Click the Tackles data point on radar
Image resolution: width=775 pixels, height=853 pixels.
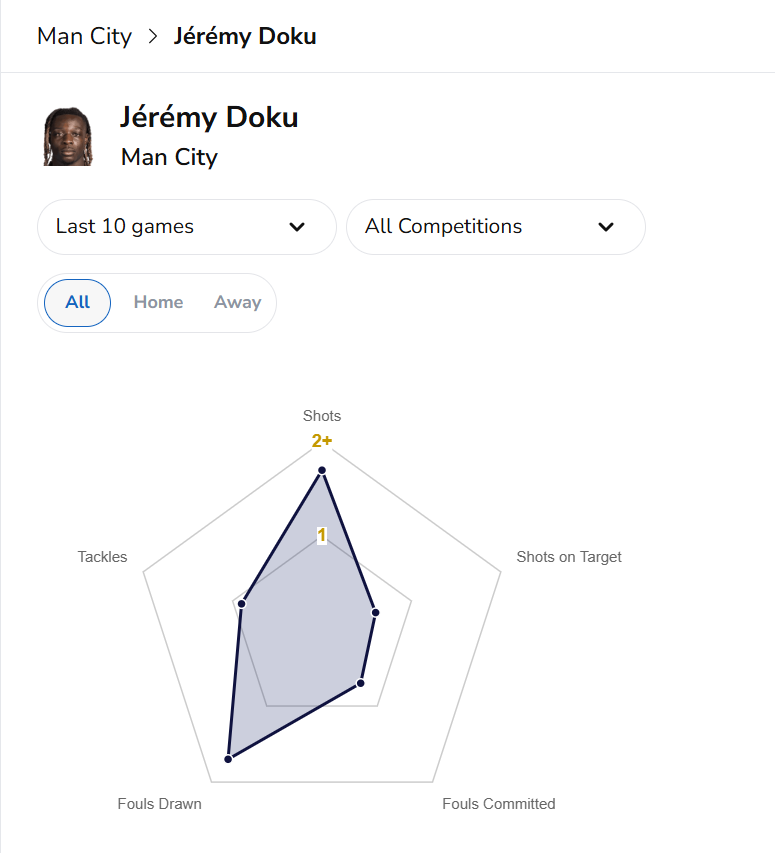[241, 603]
